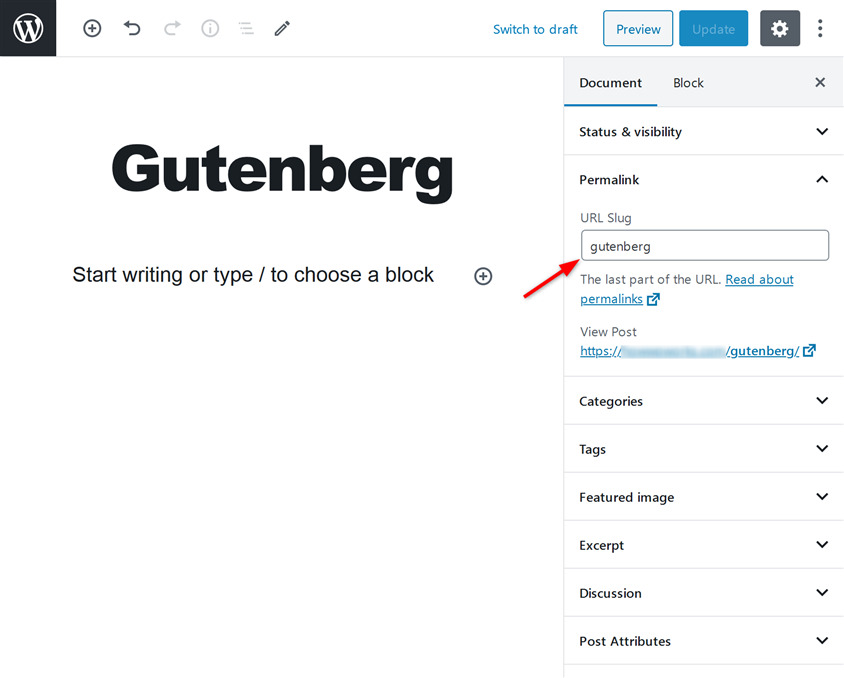Open the three-dot more options menu
The image size is (844, 678).
click(820, 29)
